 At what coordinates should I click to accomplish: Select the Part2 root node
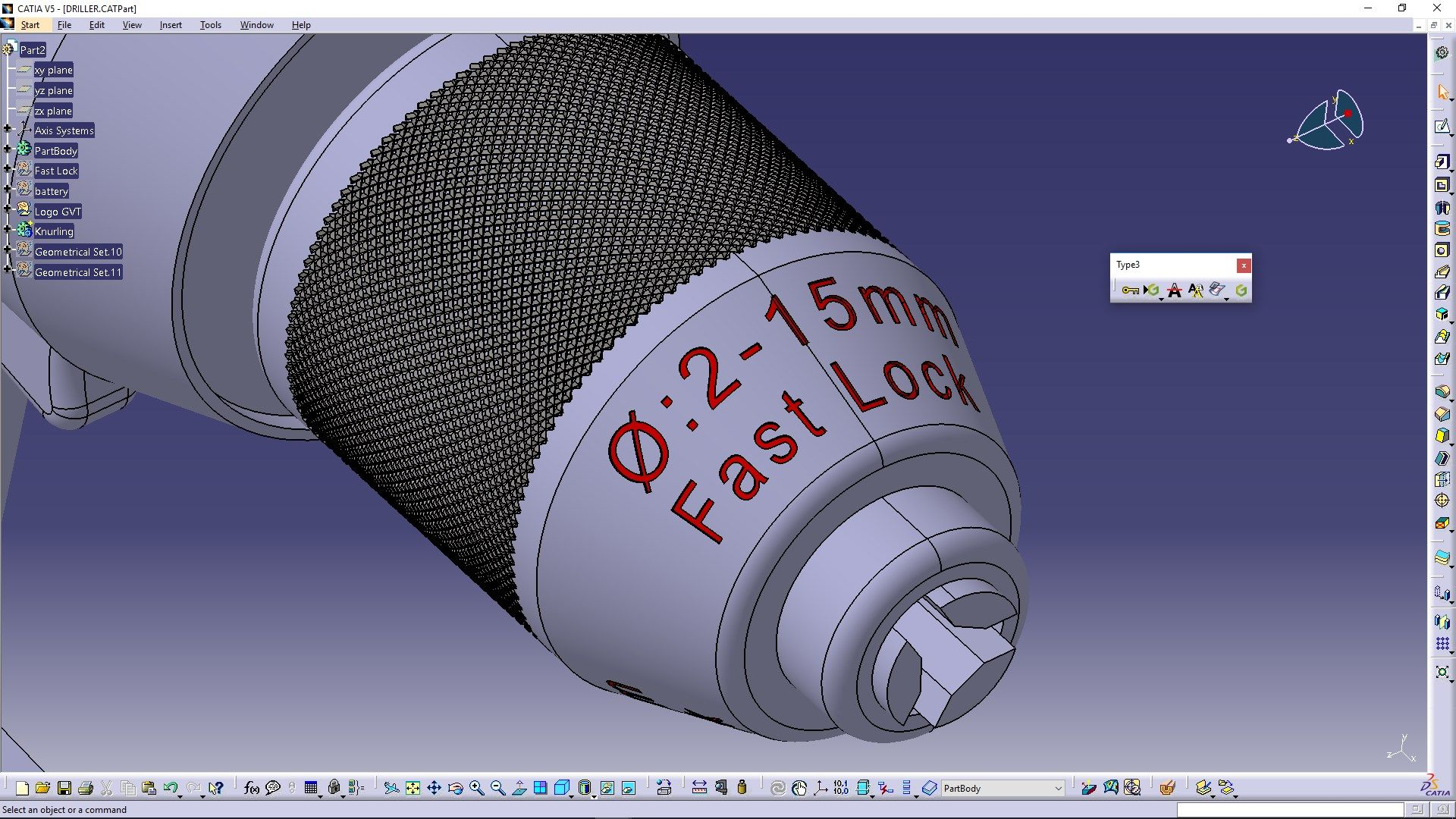(x=33, y=50)
